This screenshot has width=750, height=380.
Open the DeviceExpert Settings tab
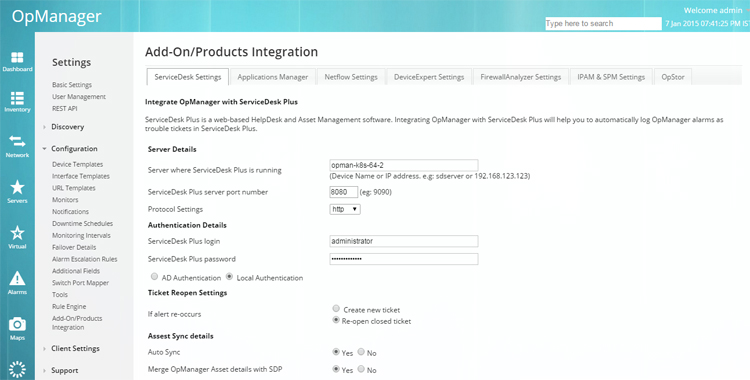pyautogui.click(x=429, y=77)
